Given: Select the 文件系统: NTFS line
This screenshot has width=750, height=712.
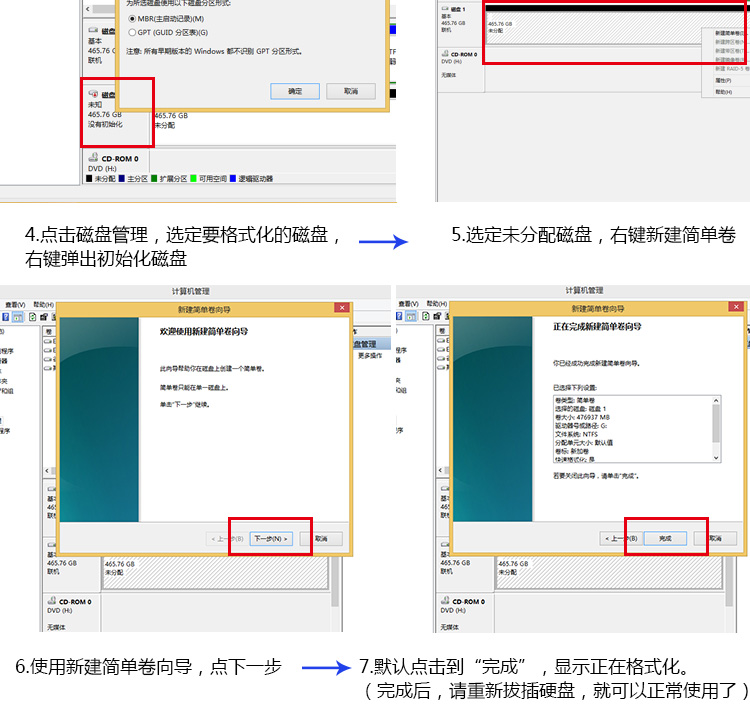Looking at the screenshot, I should pyautogui.click(x=576, y=434).
